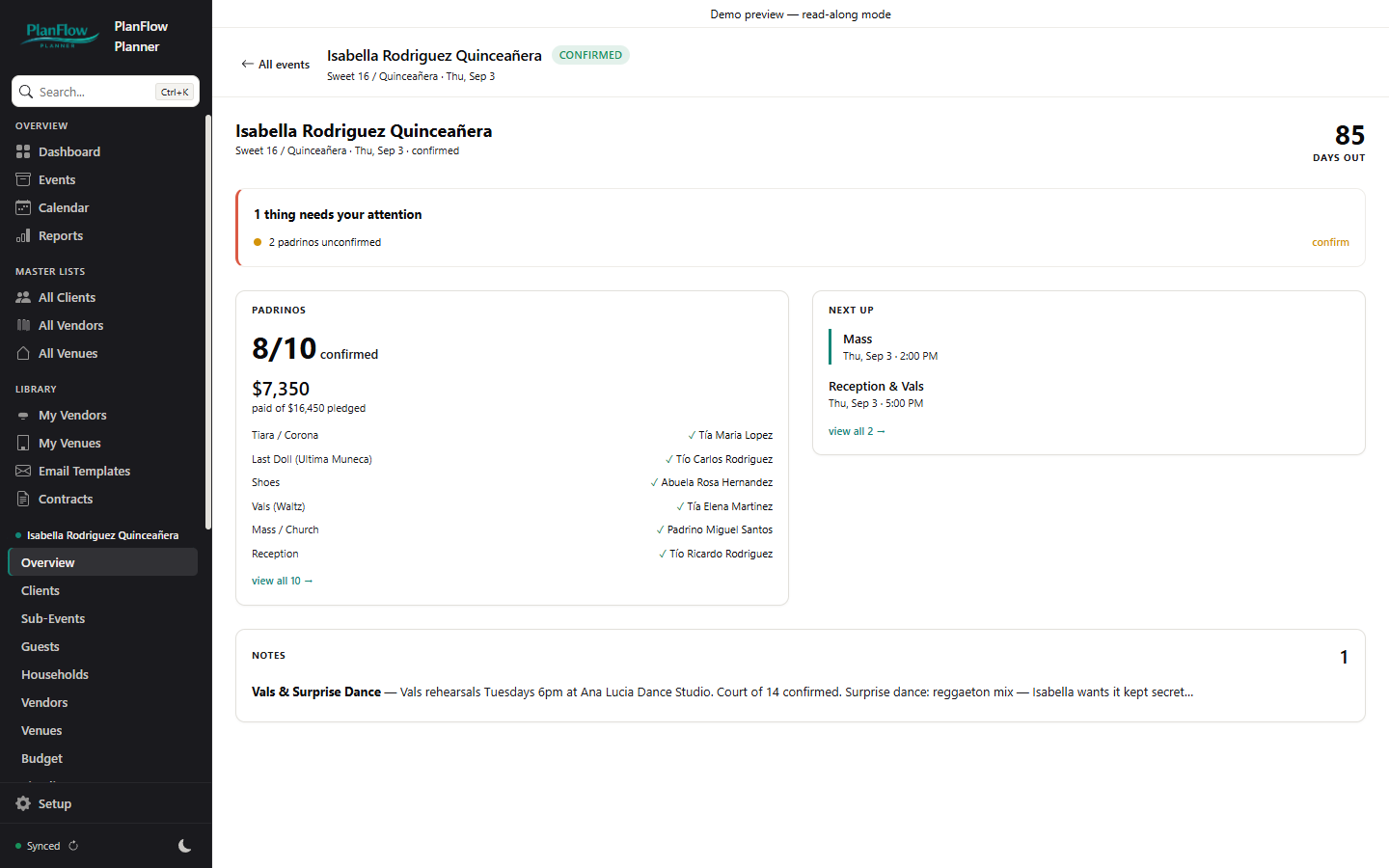The width and height of the screenshot is (1389, 868).
Task: Open the event Venues section
Action: (102, 730)
